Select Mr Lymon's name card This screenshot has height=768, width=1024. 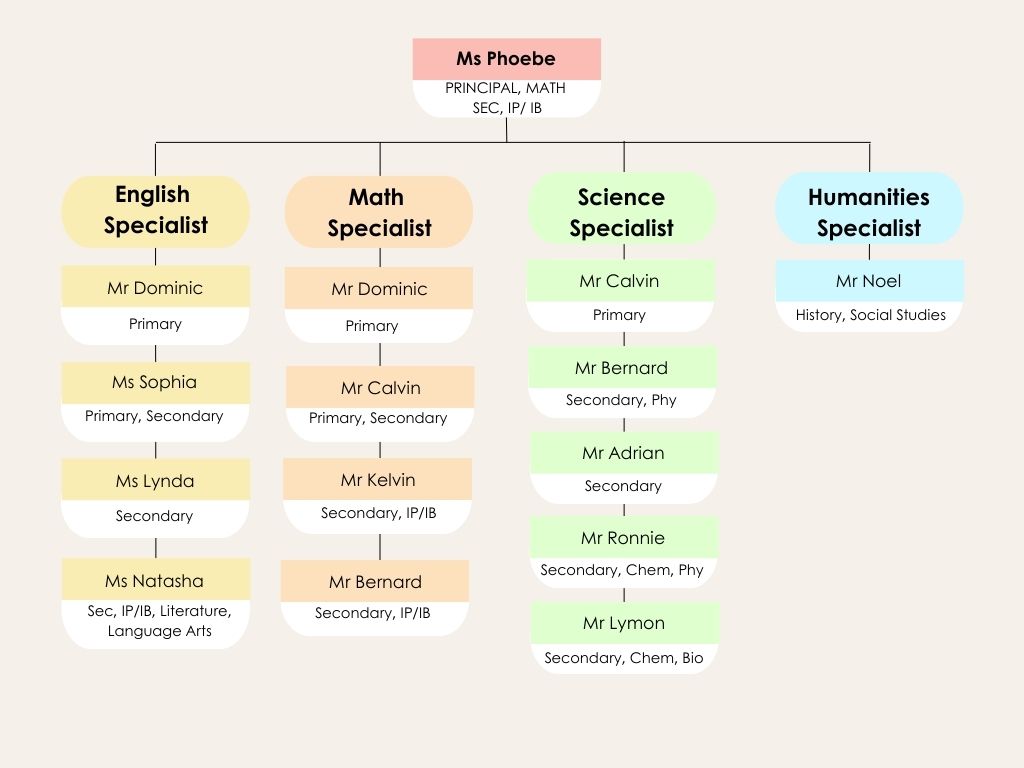pyautogui.click(x=625, y=638)
